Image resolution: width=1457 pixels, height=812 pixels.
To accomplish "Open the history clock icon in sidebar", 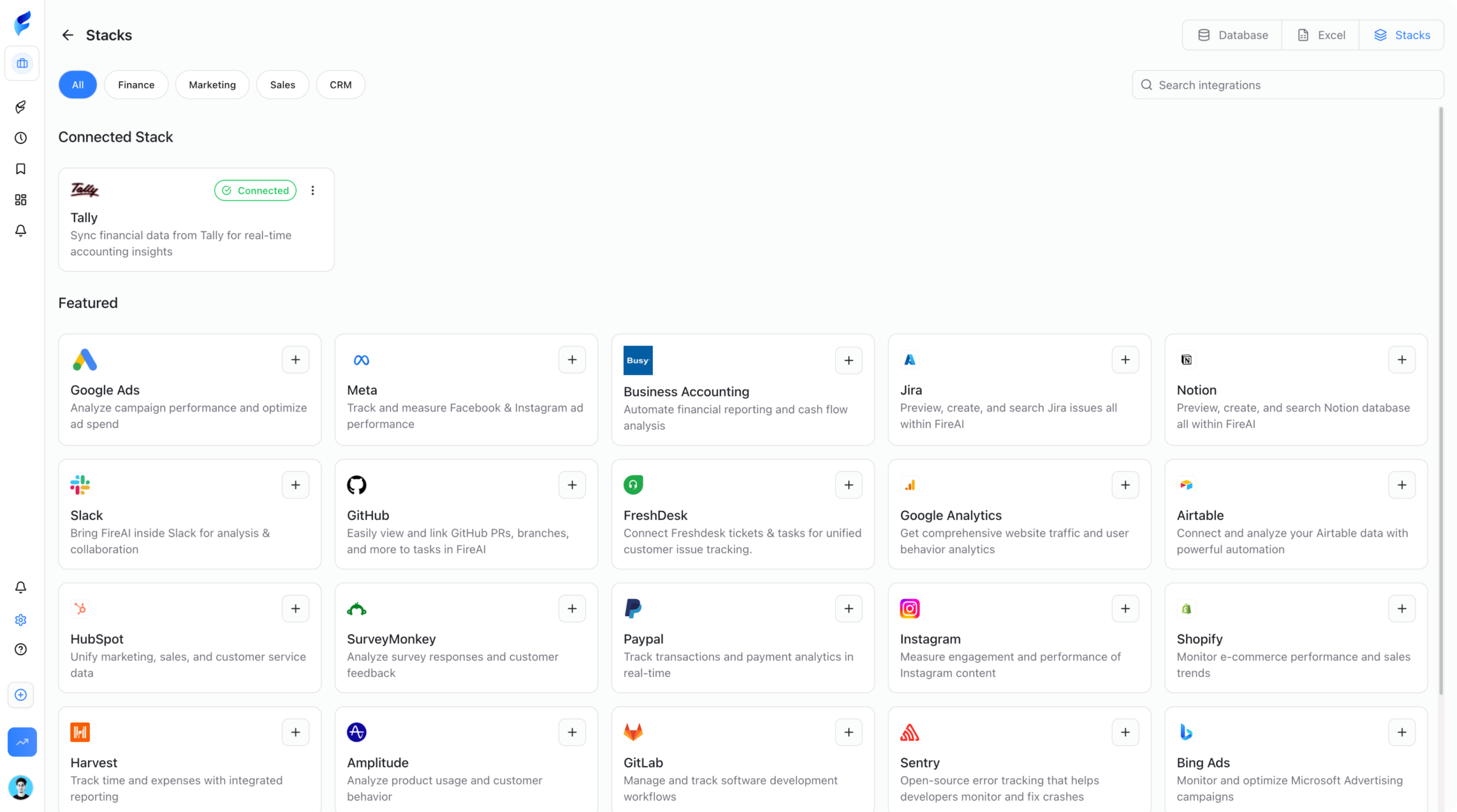I will click(x=21, y=138).
